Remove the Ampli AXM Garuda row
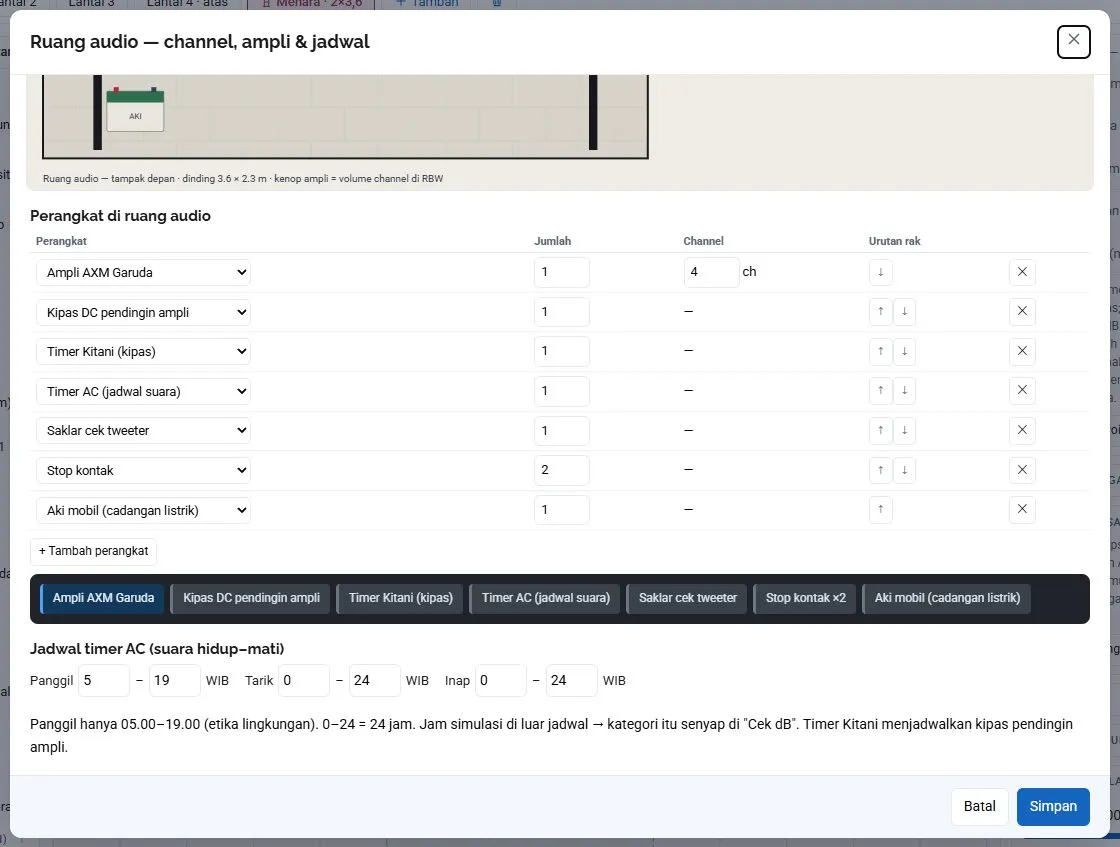The image size is (1120, 847). (x=1022, y=272)
